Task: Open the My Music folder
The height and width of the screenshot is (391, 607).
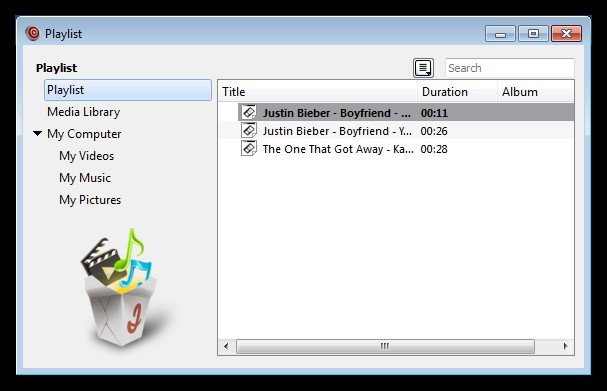Action: click(x=85, y=178)
